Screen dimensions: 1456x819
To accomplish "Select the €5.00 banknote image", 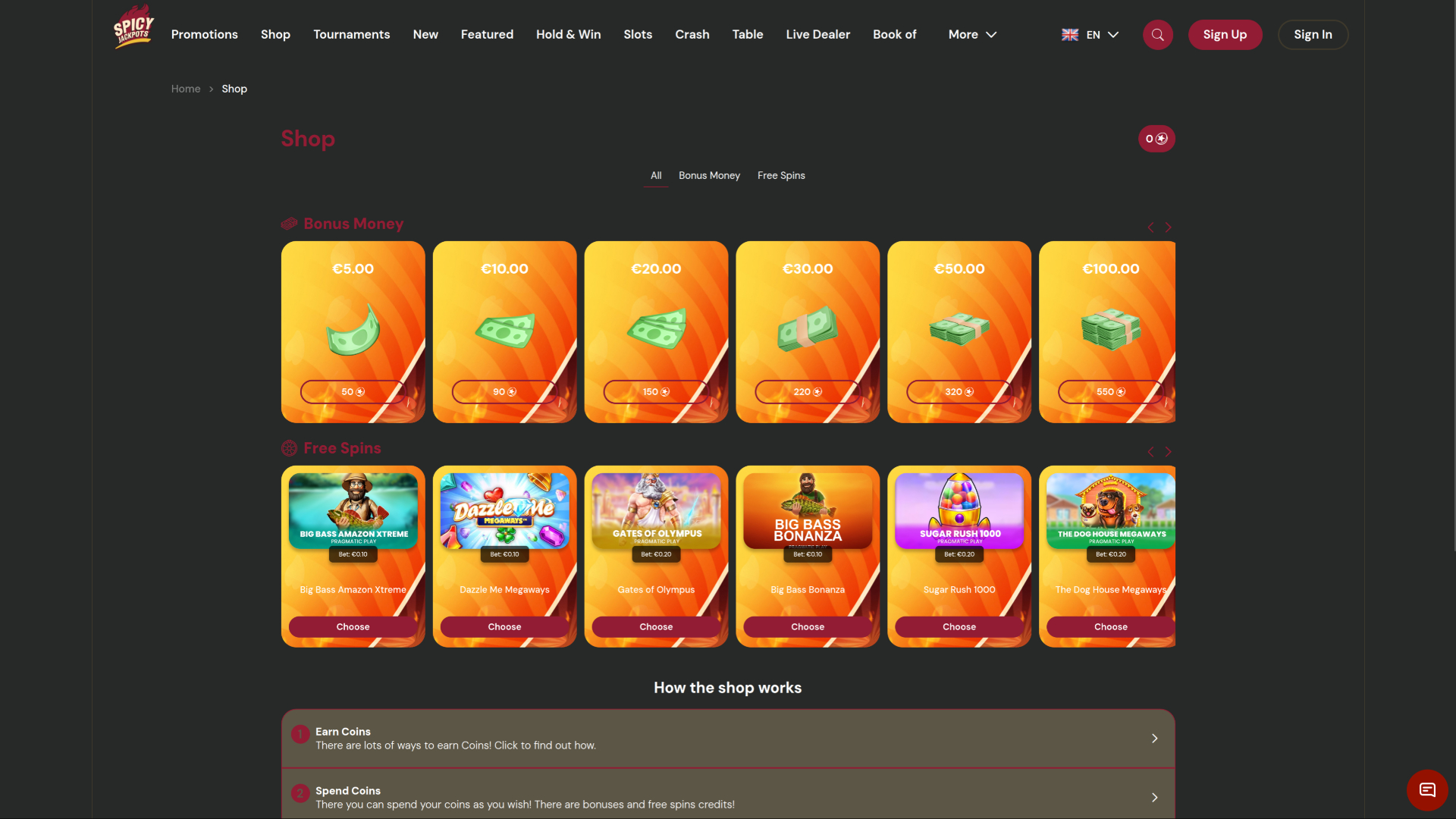I will click(353, 330).
